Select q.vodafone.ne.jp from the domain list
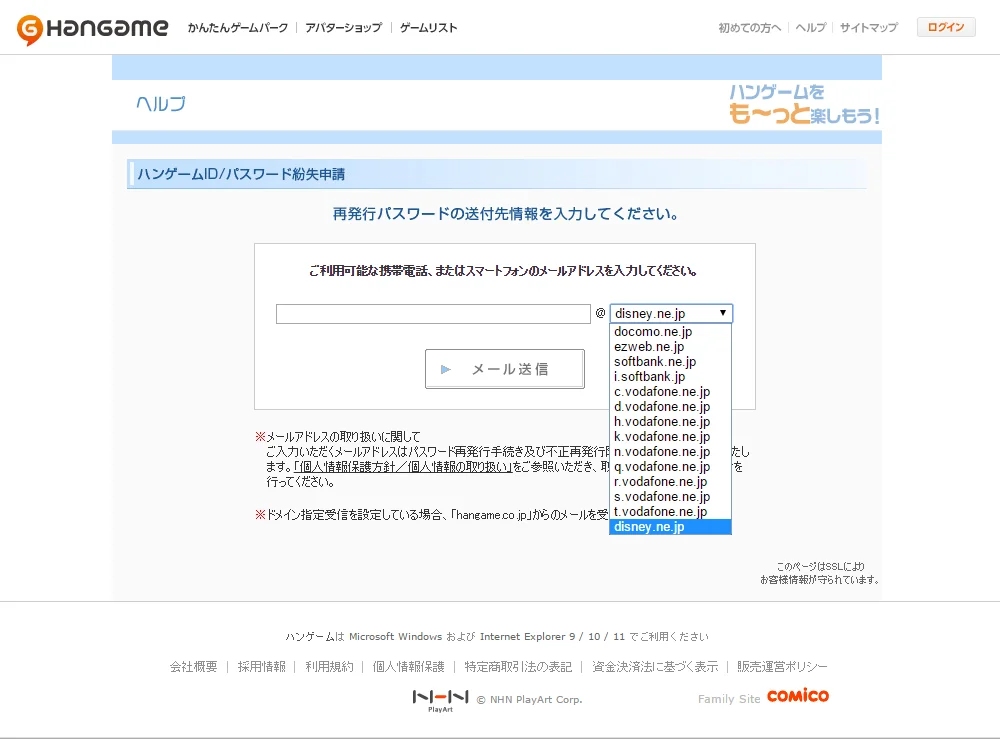This screenshot has width=1000, height=739. point(670,467)
